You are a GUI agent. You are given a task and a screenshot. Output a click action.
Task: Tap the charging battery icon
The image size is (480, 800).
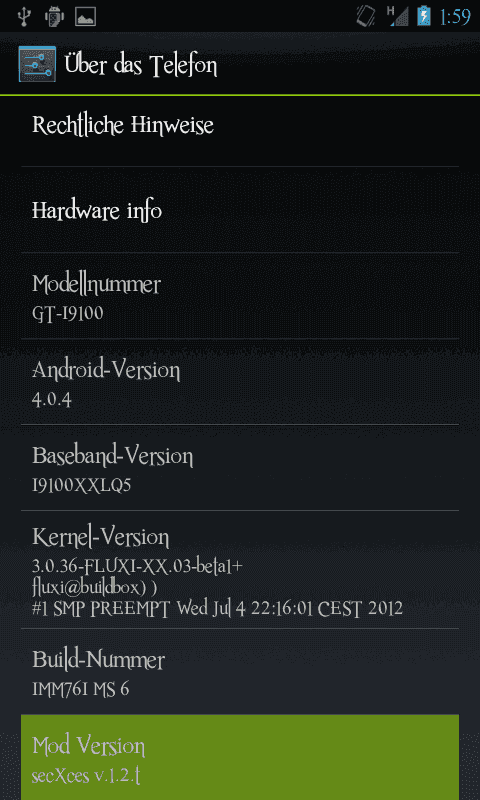tap(424, 16)
